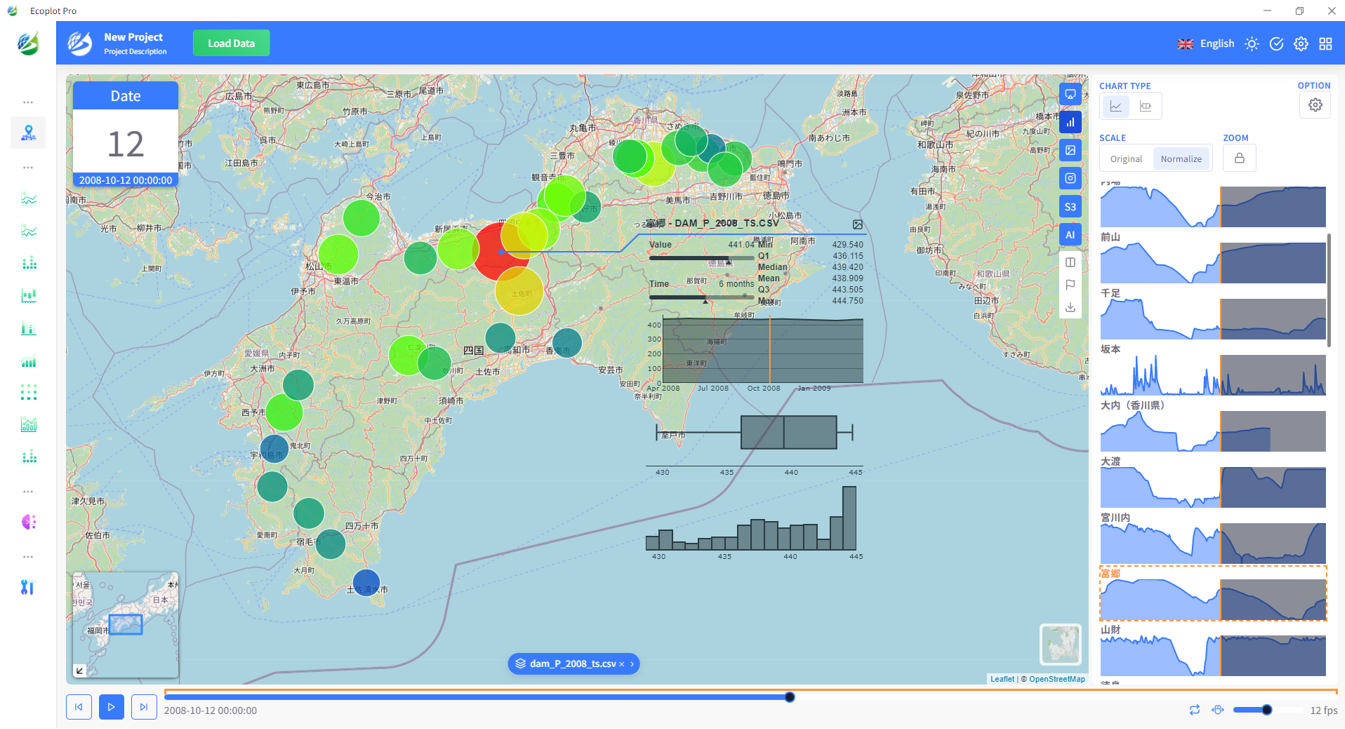
Task: Open the tools wrench icon in the sidebar
Action: [28, 587]
